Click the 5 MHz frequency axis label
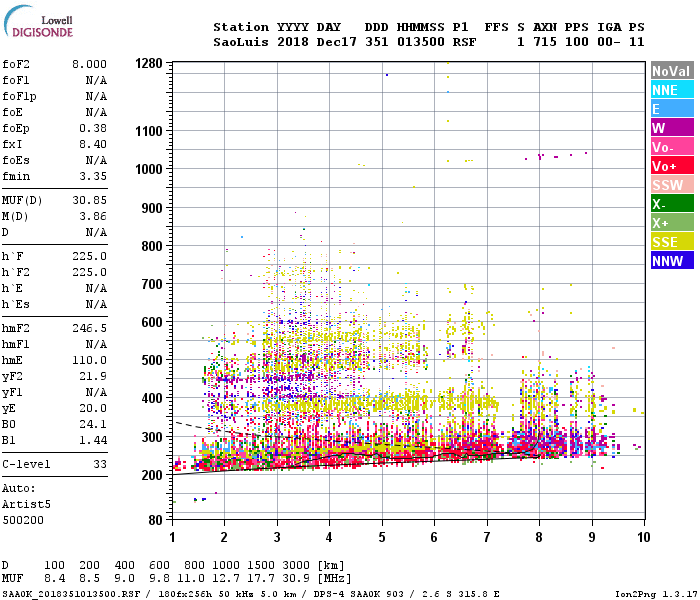This screenshot has width=700, height=600. click(x=382, y=538)
